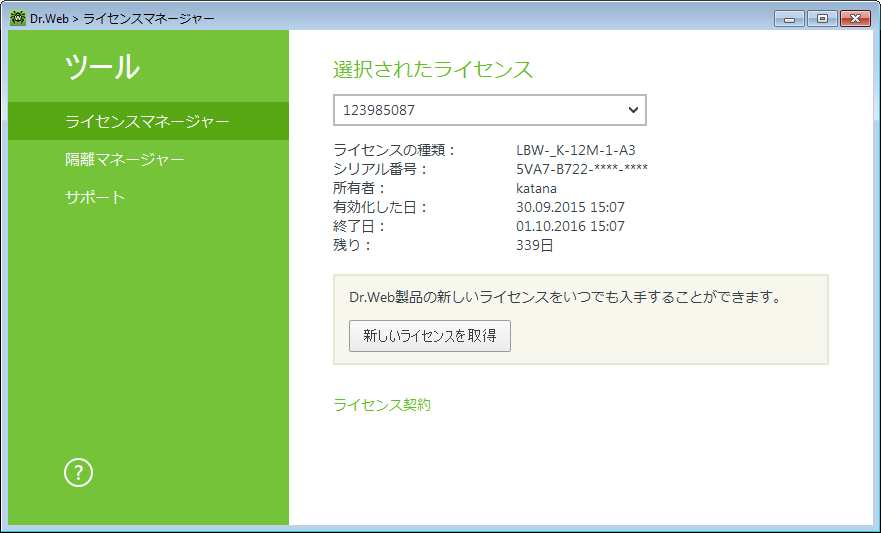Click the 有効化した日 label
The height and width of the screenshot is (533, 881).
380,207
